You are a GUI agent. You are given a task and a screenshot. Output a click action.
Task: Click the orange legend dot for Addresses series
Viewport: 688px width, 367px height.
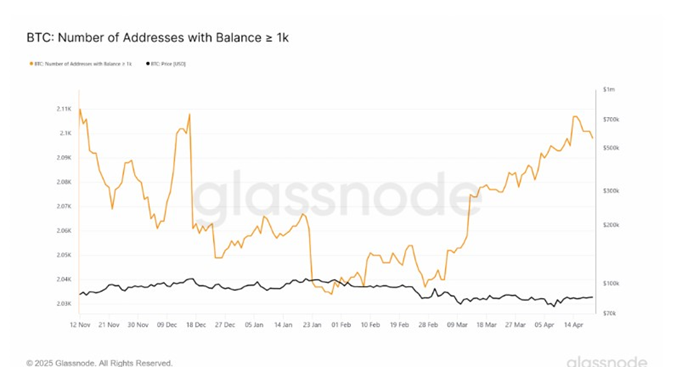point(31,64)
